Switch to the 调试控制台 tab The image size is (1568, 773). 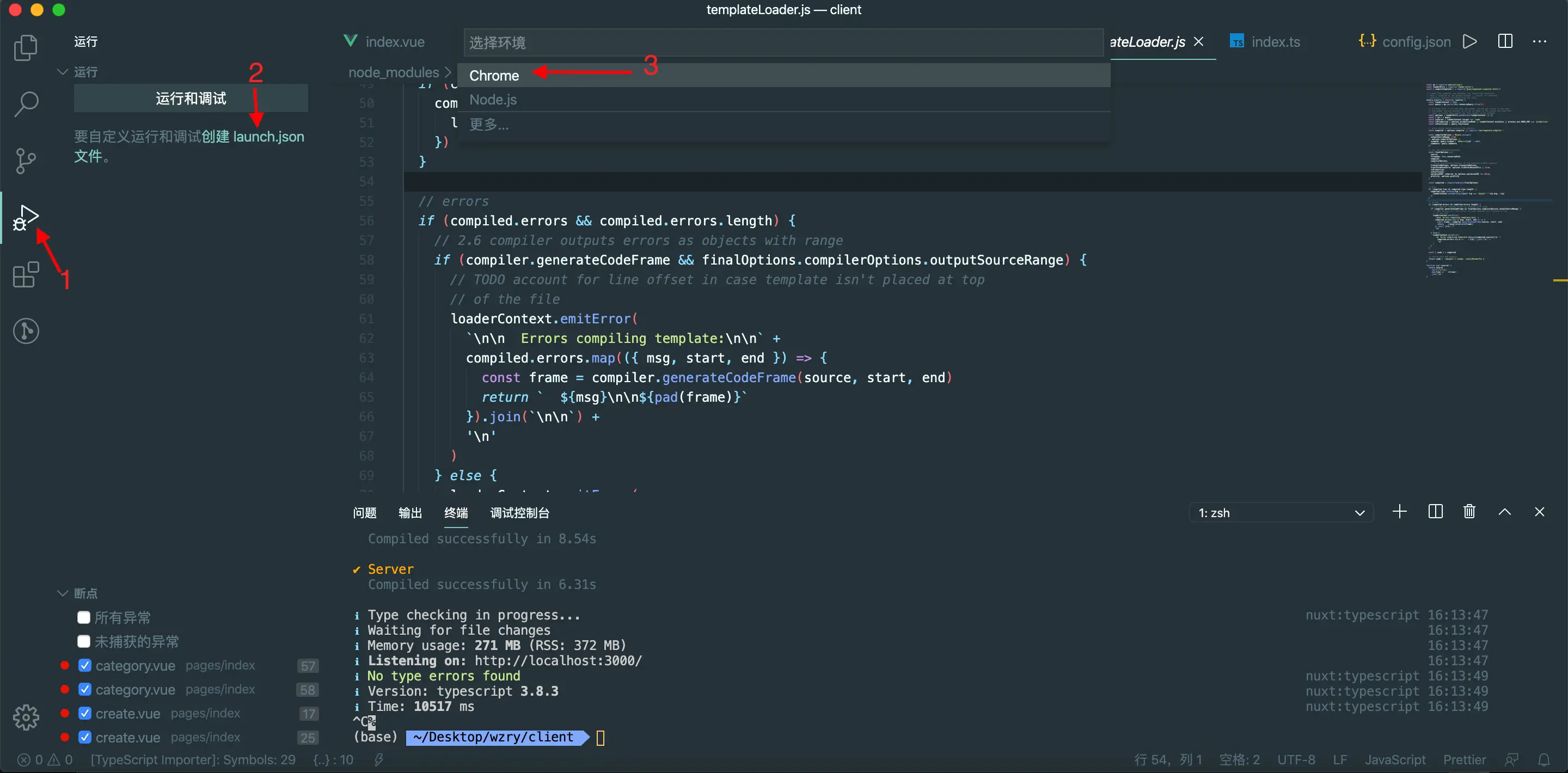coord(519,512)
